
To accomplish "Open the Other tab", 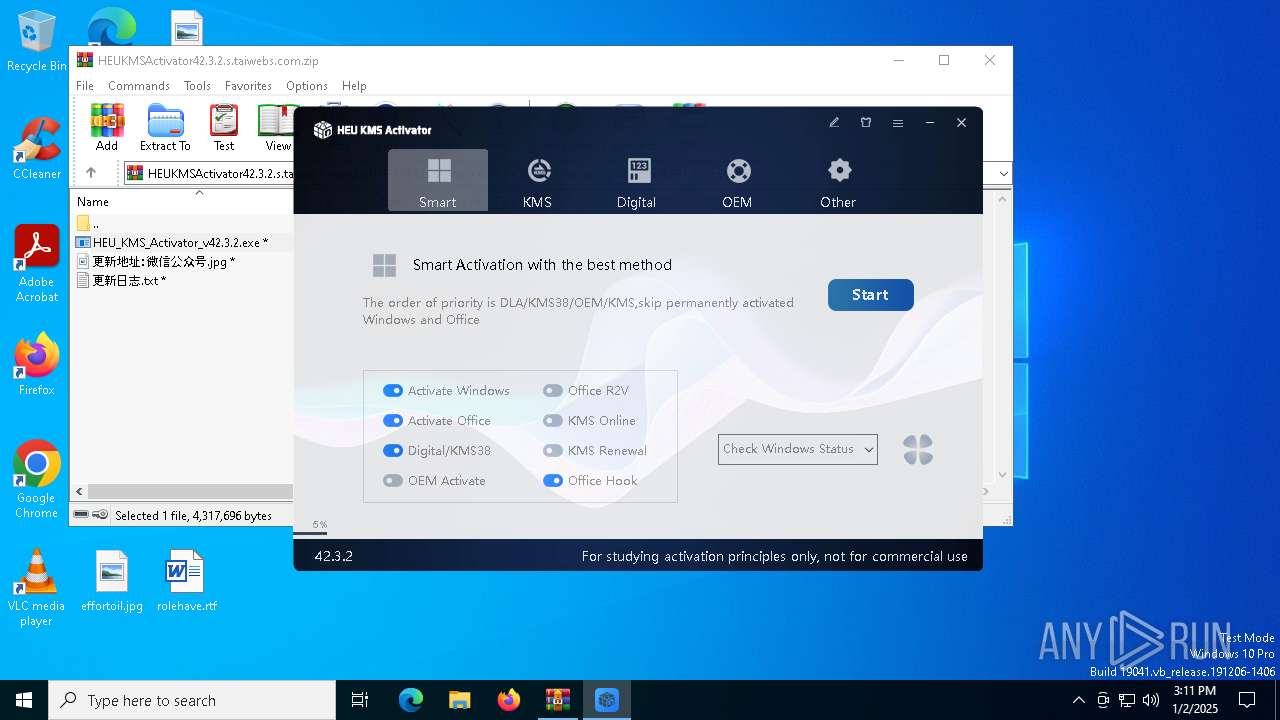I will coord(838,181).
